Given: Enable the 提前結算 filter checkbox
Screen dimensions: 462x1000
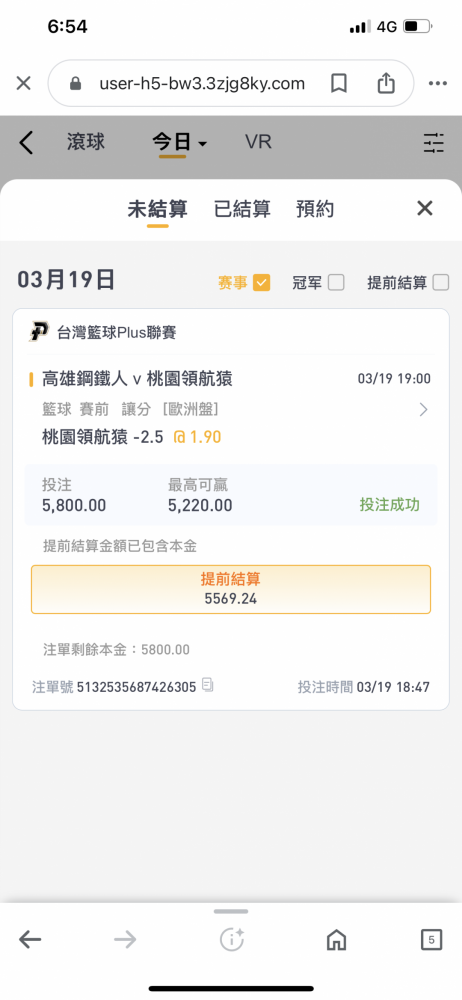Looking at the screenshot, I should 441,283.
